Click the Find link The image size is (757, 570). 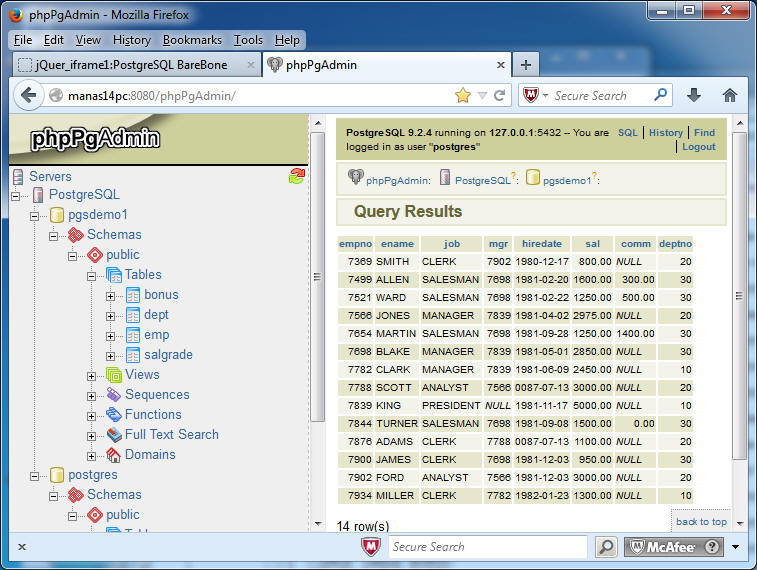pos(704,132)
